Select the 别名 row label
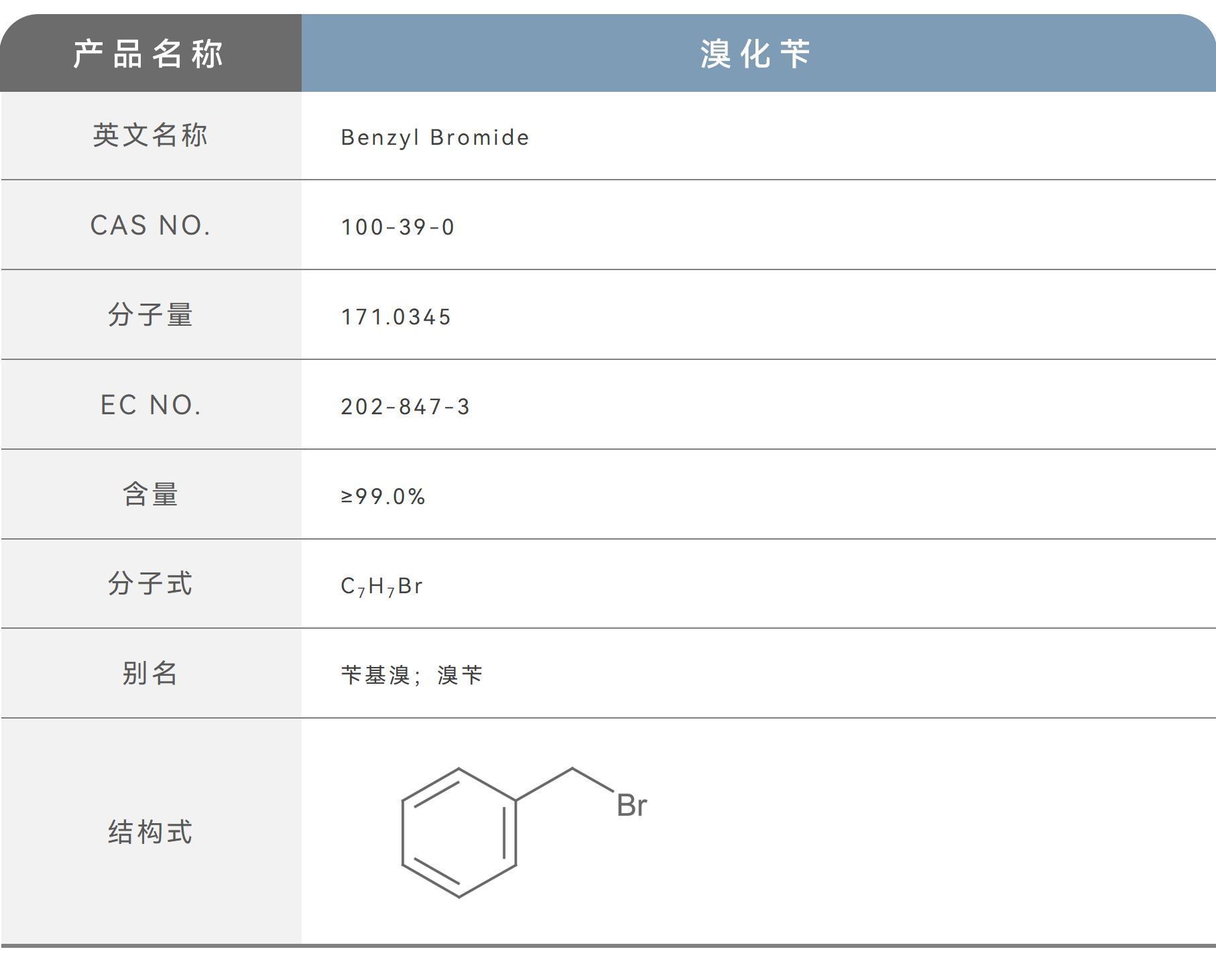 (150, 673)
